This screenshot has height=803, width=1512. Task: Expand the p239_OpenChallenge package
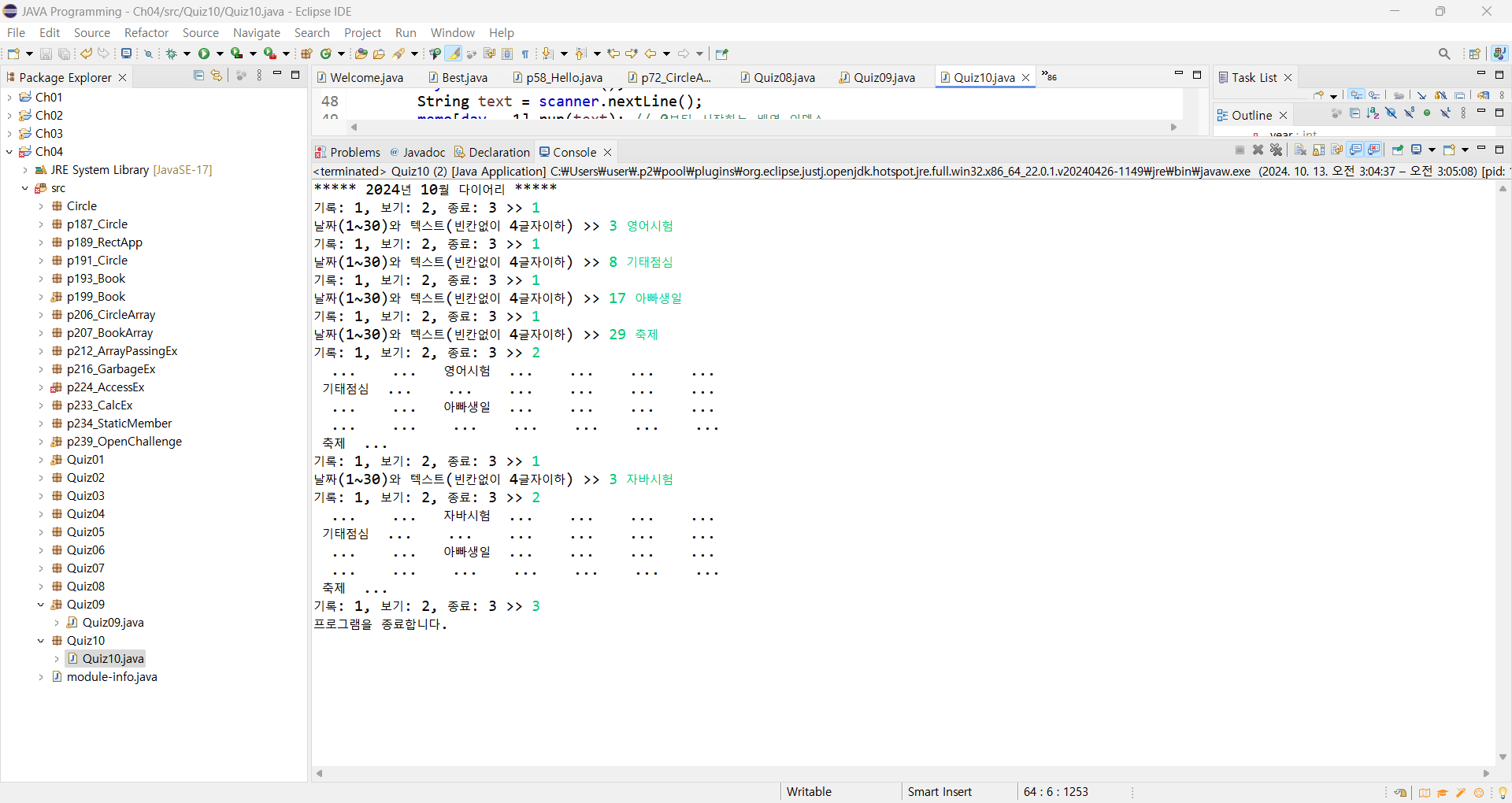point(41,442)
